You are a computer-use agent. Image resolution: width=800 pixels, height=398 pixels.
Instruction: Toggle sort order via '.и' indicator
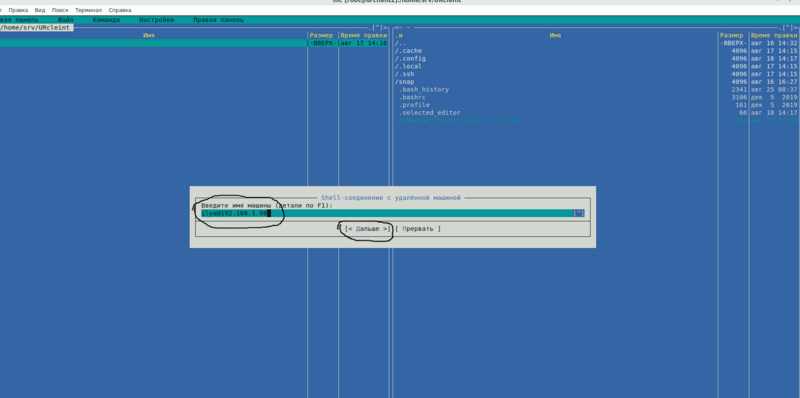click(399, 35)
